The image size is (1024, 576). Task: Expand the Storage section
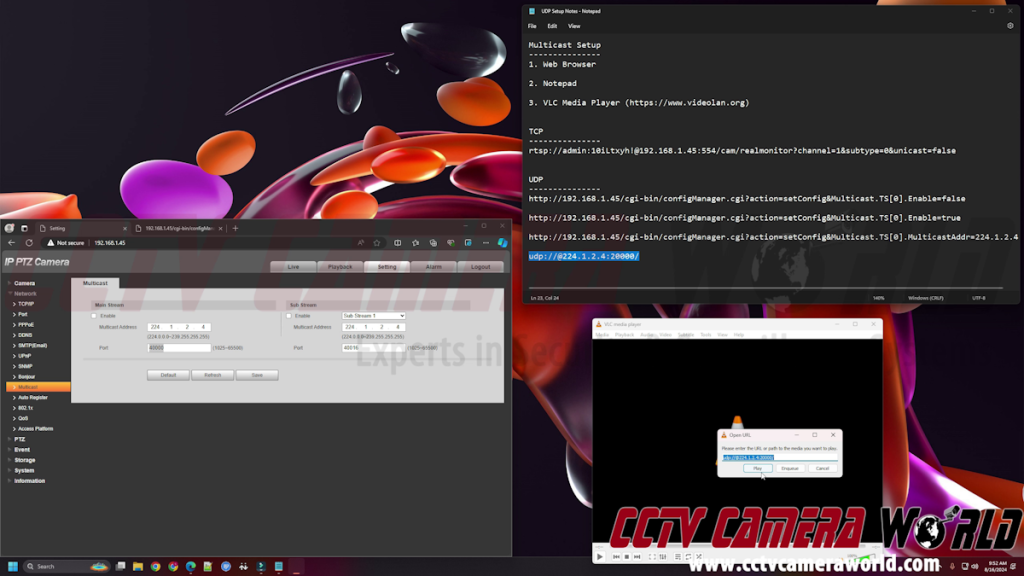click(25, 460)
